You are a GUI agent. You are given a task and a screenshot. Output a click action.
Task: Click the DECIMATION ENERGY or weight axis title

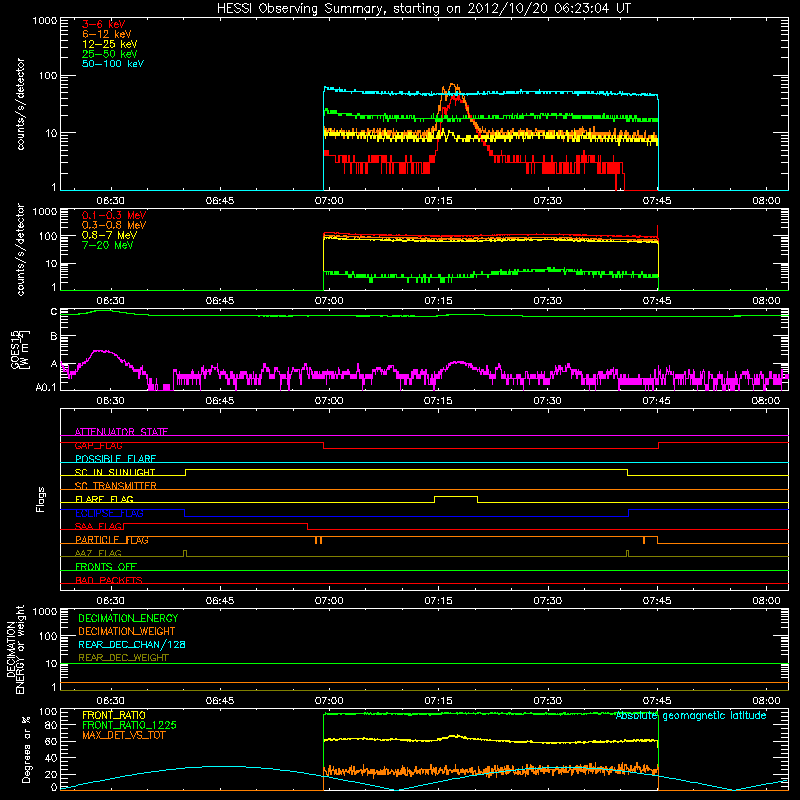(x=15, y=649)
